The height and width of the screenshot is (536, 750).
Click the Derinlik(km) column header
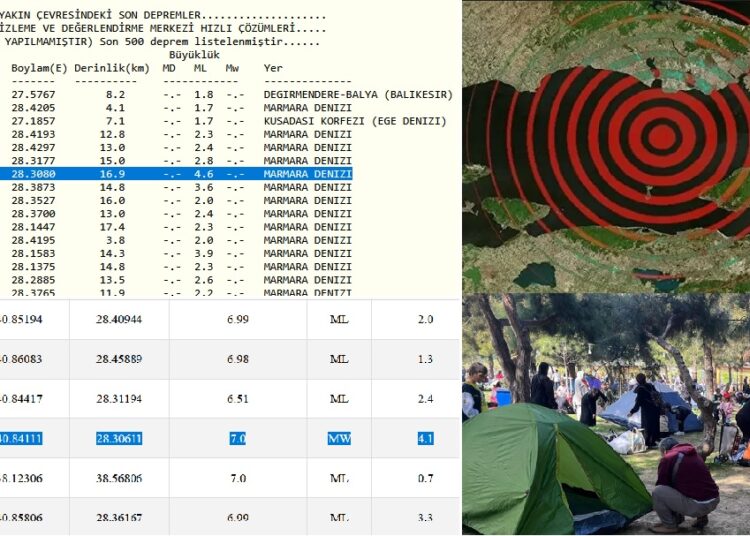pyautogui.click(x=112, y=68)
